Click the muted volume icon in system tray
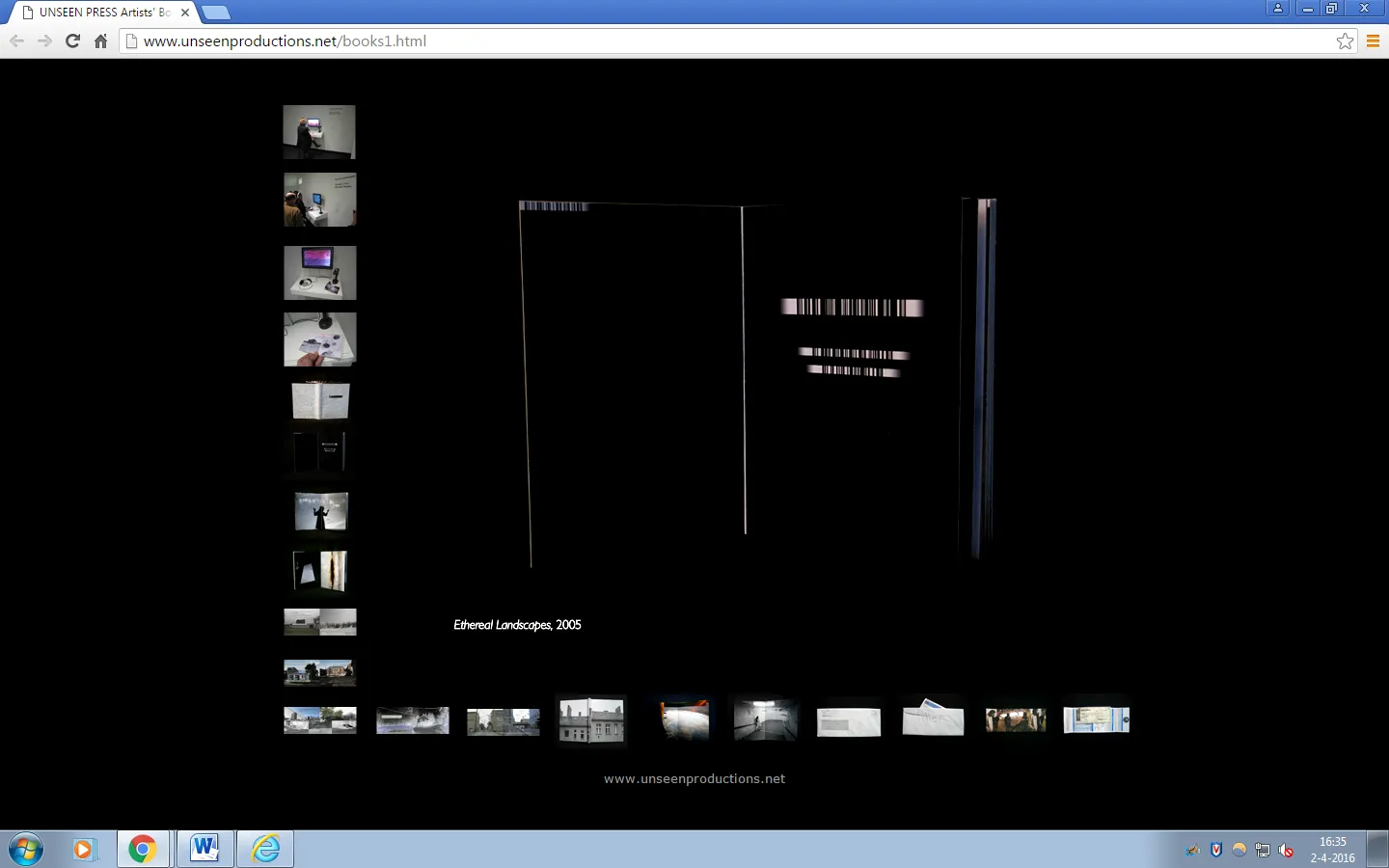This screenshot has width=1389, height=868. click(x=1286, y=850)
